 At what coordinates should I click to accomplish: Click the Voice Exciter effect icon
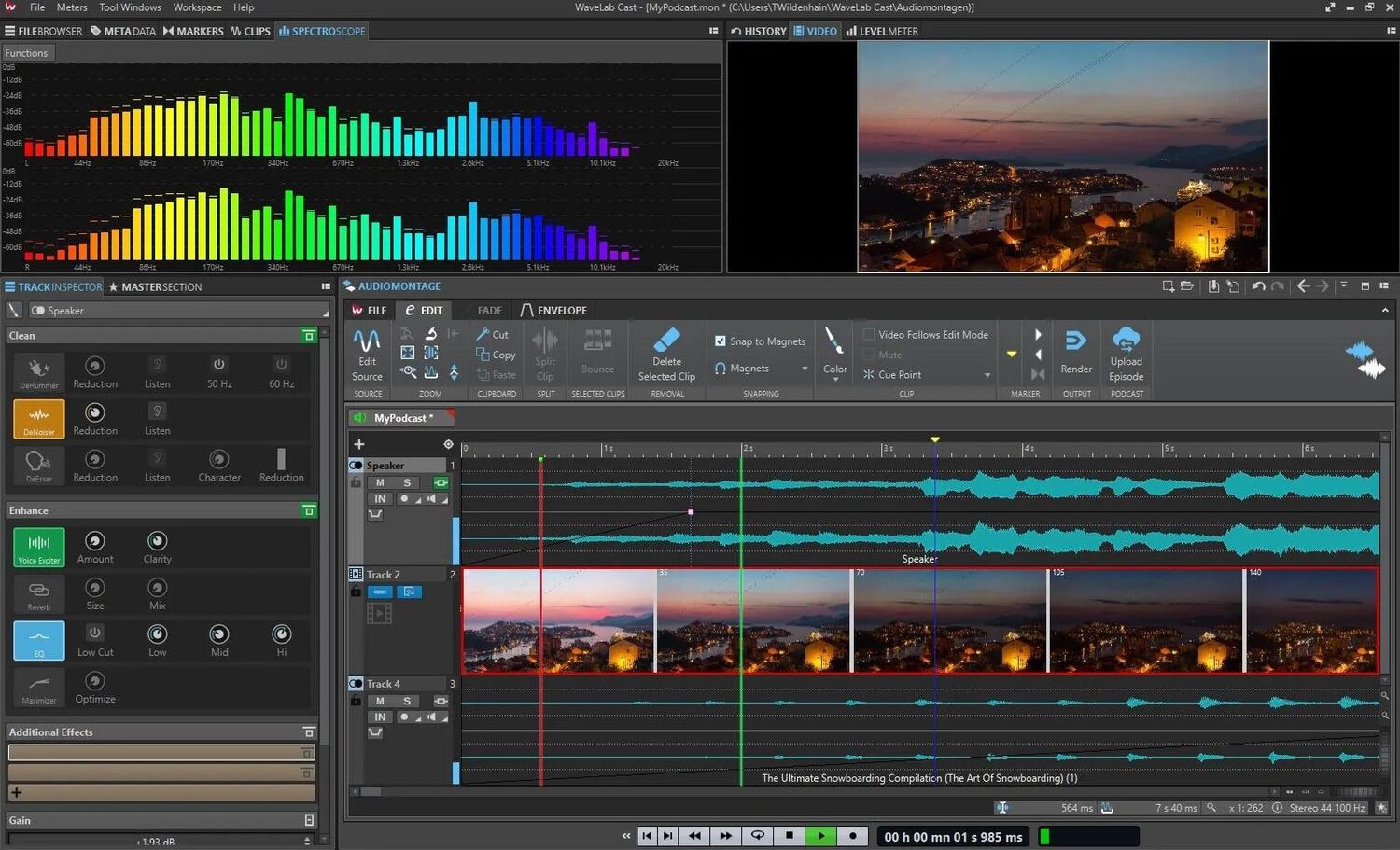39,546
